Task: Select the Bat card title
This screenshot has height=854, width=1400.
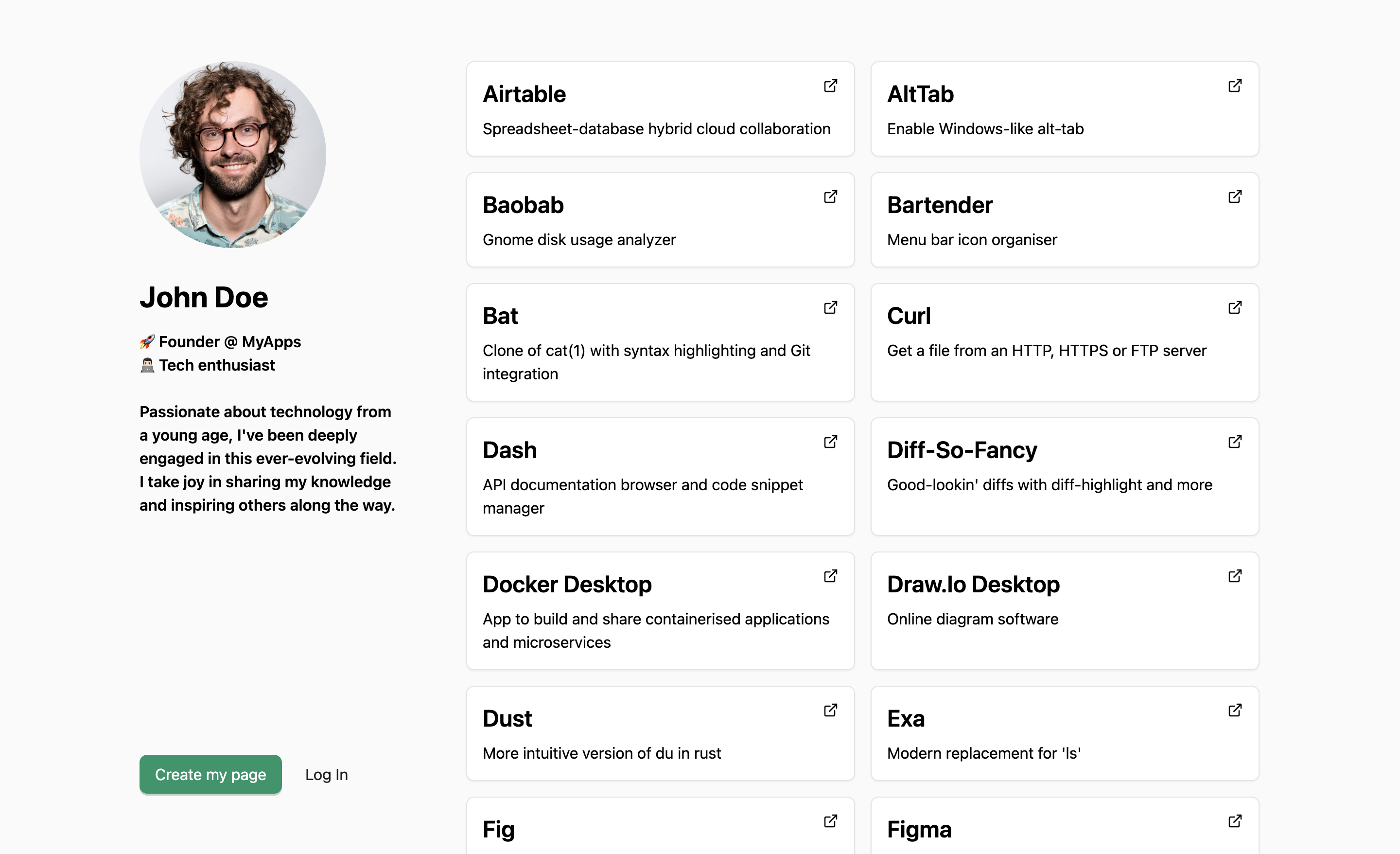Action: point(500,316)
